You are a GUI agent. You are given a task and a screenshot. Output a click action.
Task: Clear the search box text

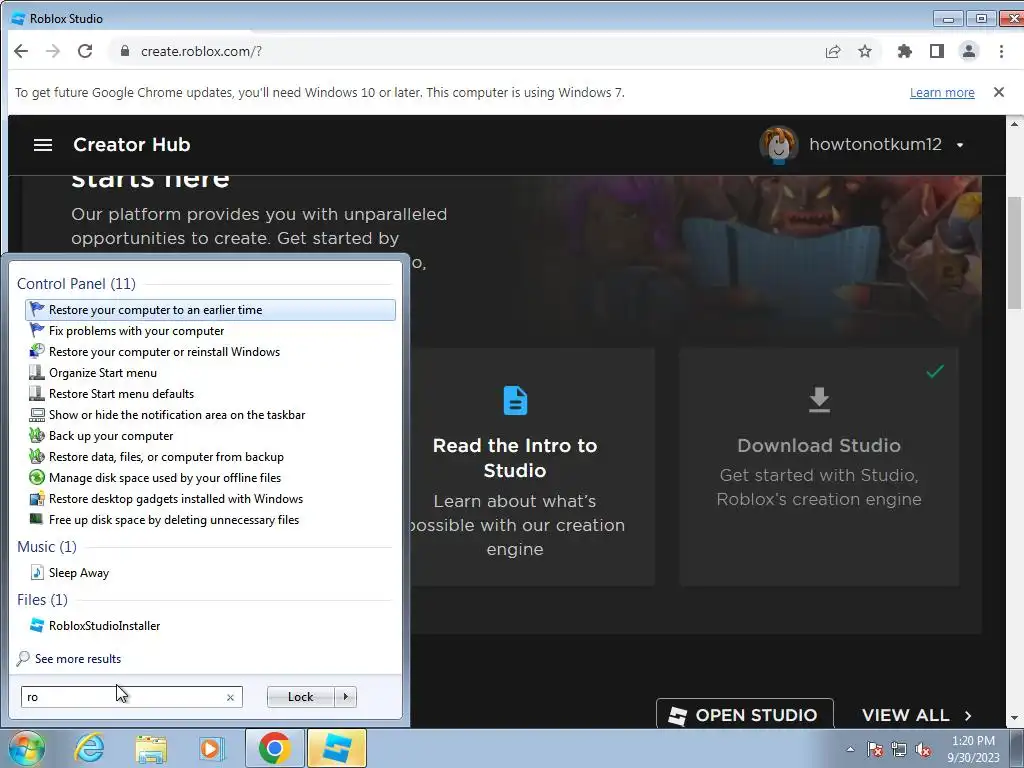tap(231, 697)
